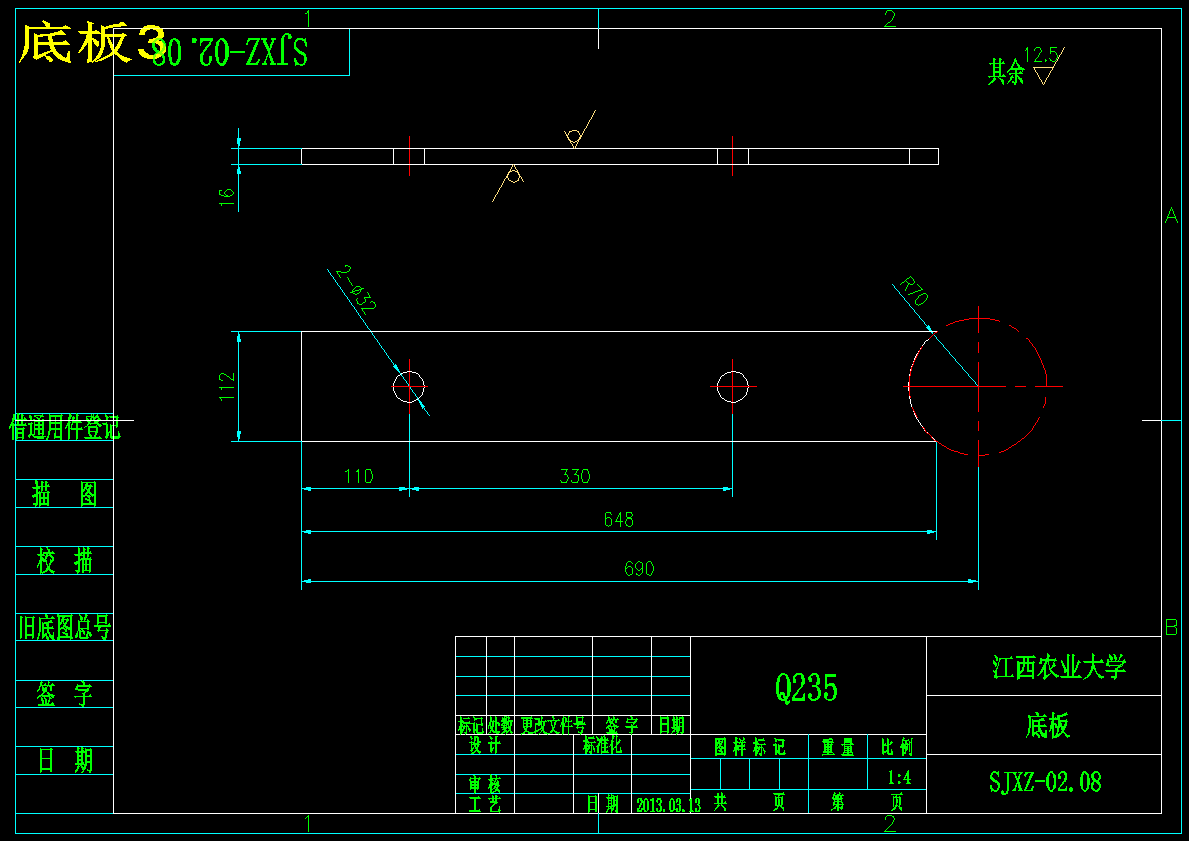Select the 设计 row label
1189x841 pixels.
[485, 745]
